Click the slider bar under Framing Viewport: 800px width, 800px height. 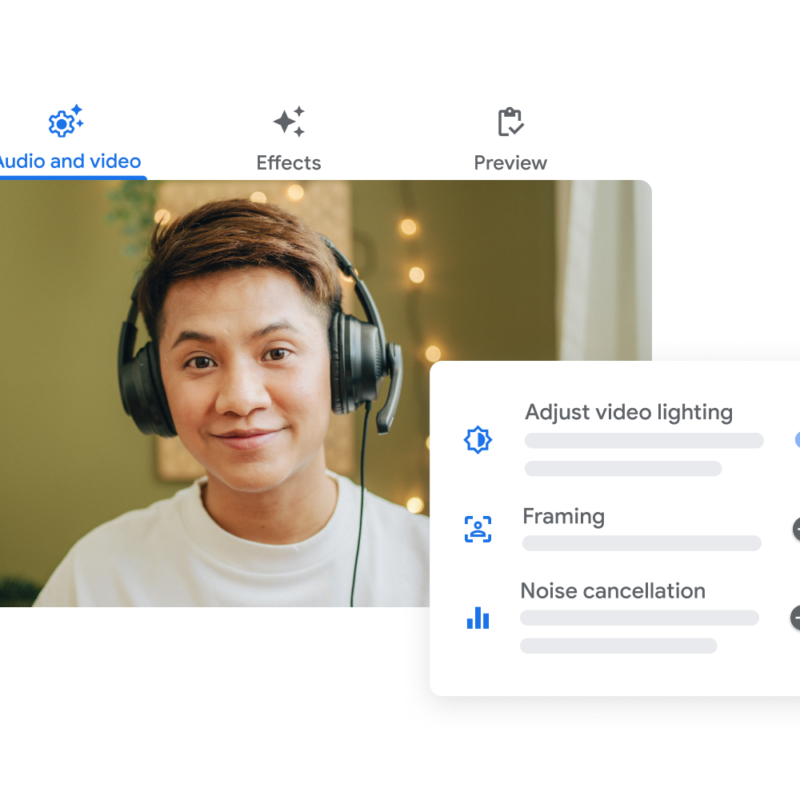[x=640, y=544]
